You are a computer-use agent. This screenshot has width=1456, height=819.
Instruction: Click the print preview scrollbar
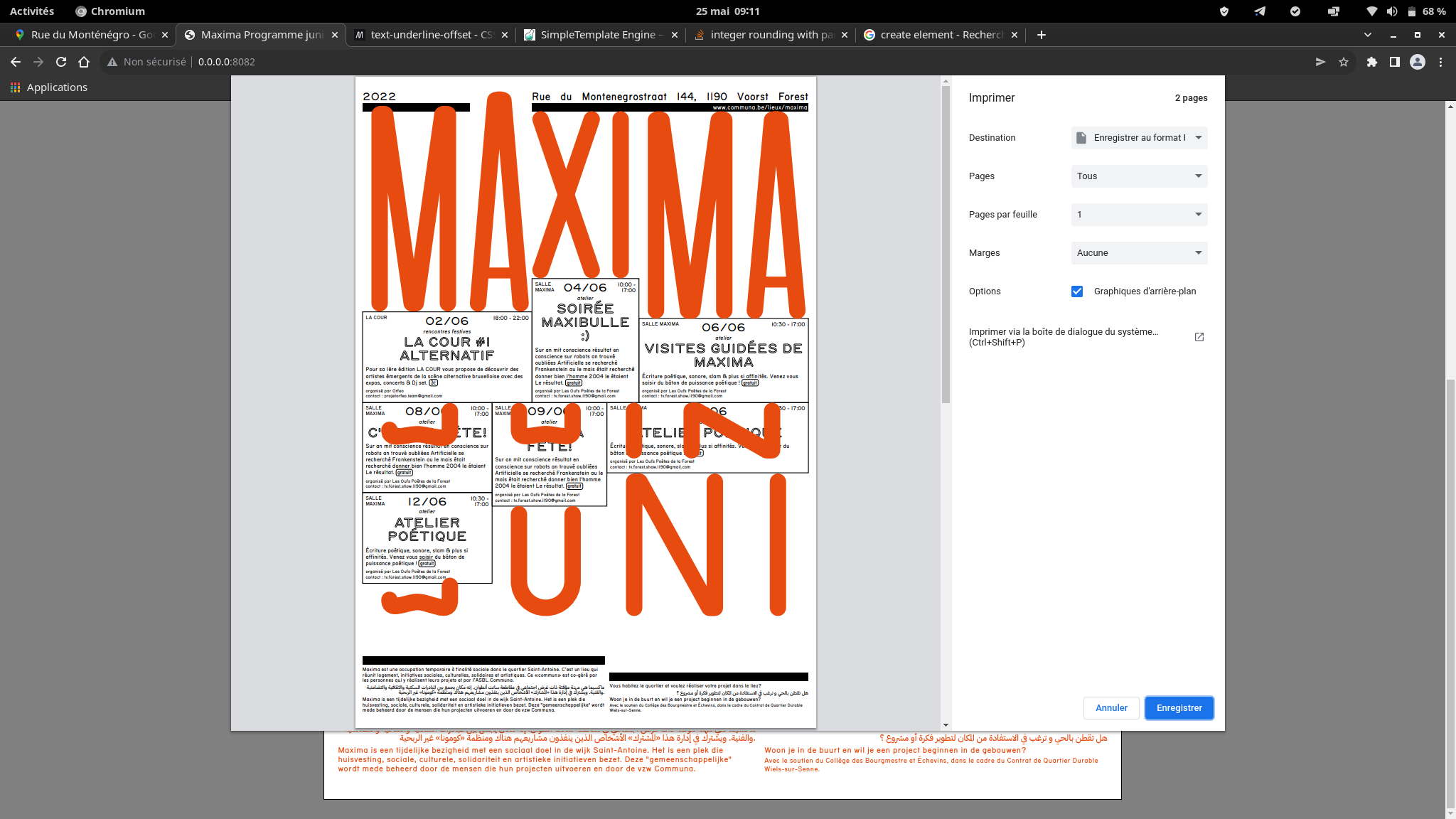pyautogui.click(x=946, y=245)
